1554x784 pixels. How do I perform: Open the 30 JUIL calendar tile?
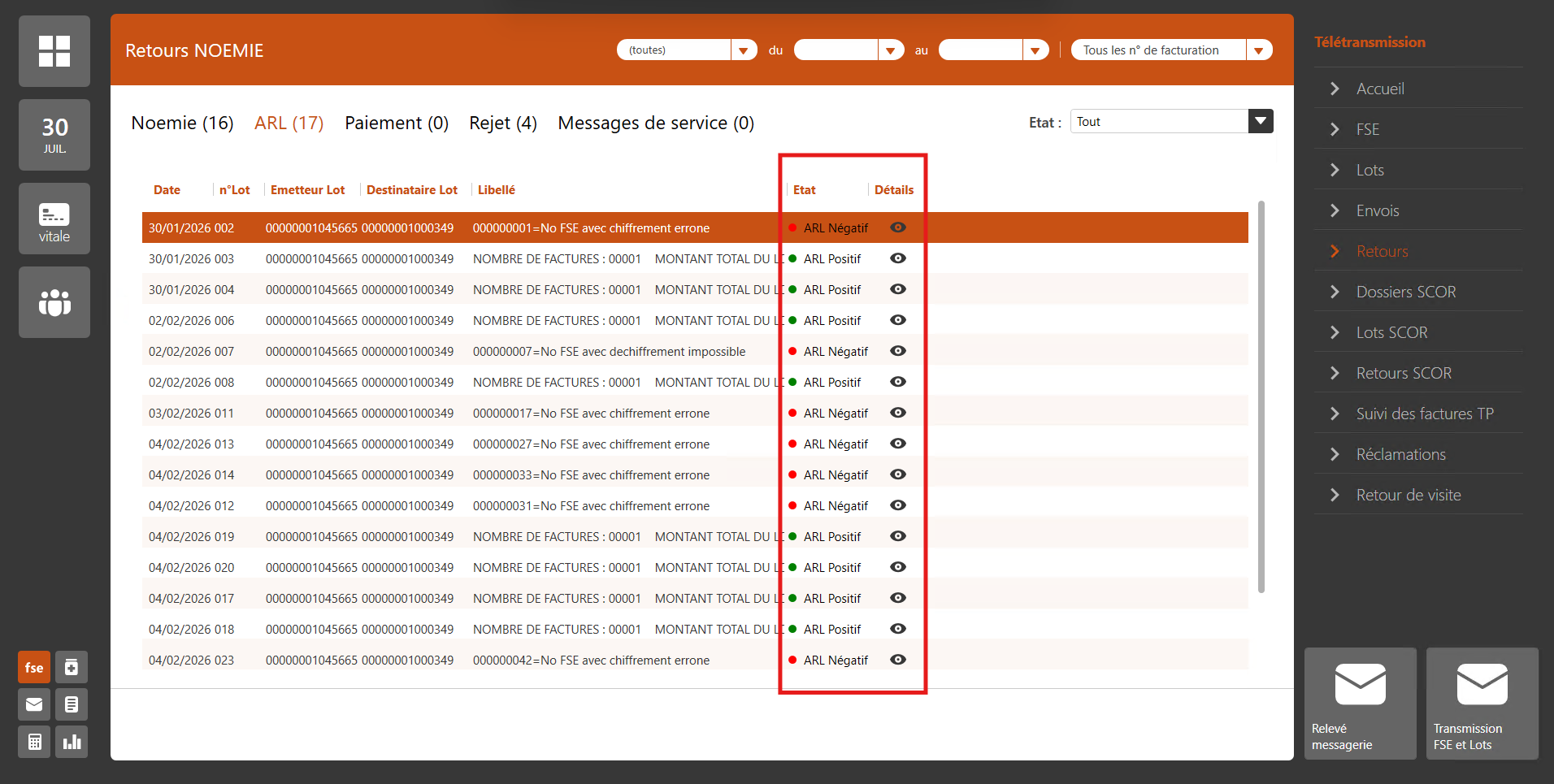pos(54,135)
